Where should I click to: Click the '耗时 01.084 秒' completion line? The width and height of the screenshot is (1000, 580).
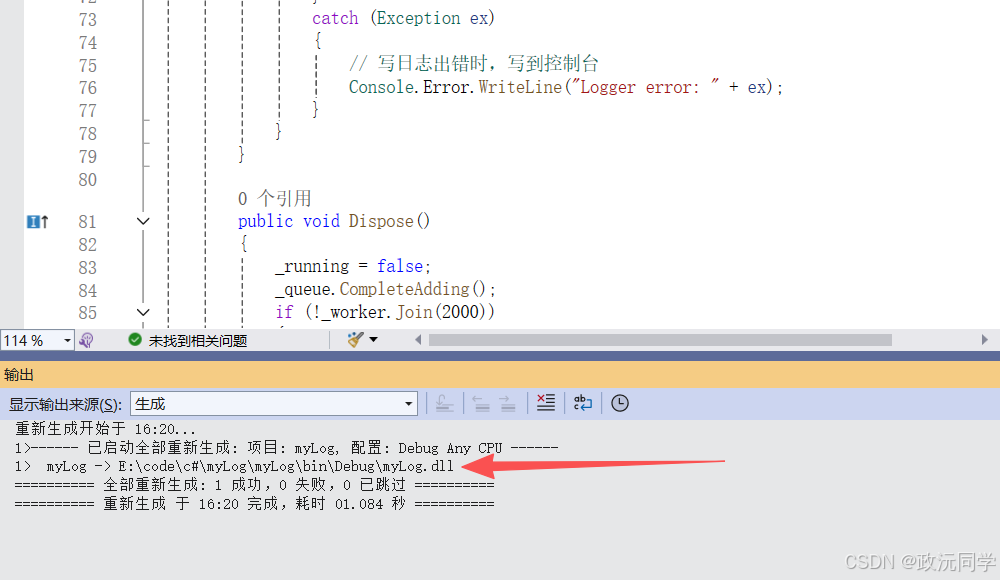point(254,504)
